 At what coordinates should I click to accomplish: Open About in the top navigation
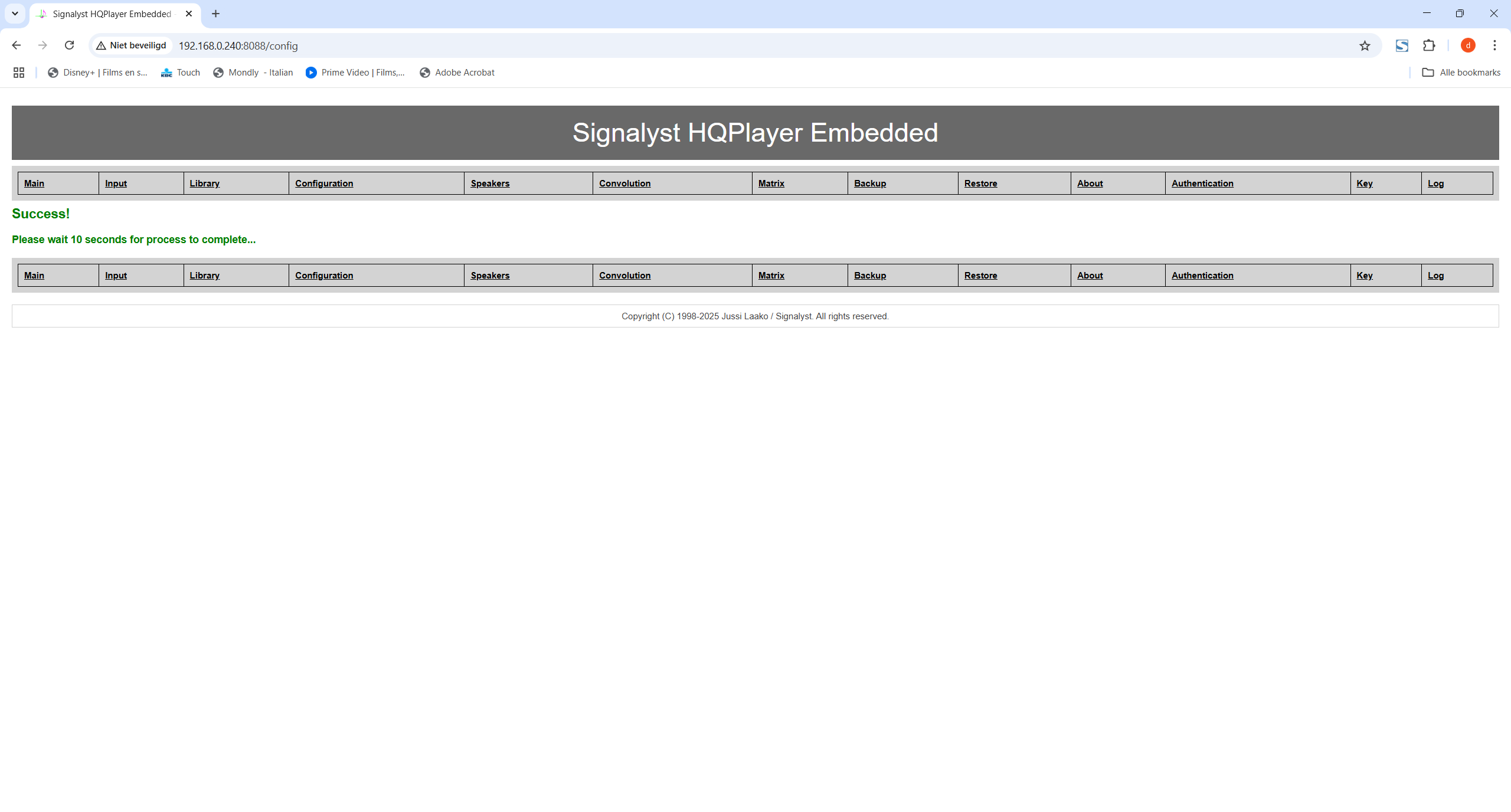click(1090, 184)
